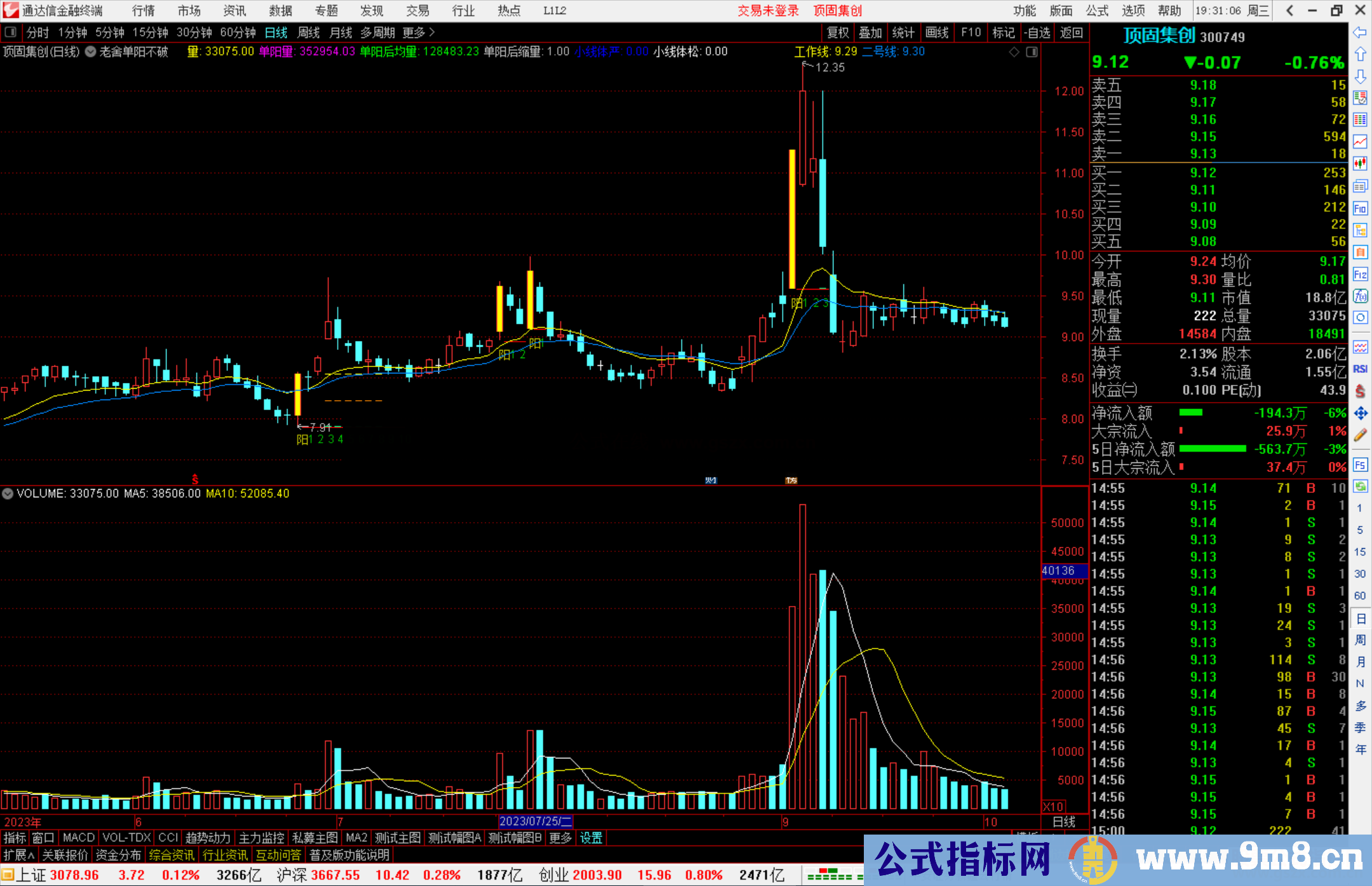
Task: Toggle the left panel button beside 分时
Action: click(x=11, y=32)
